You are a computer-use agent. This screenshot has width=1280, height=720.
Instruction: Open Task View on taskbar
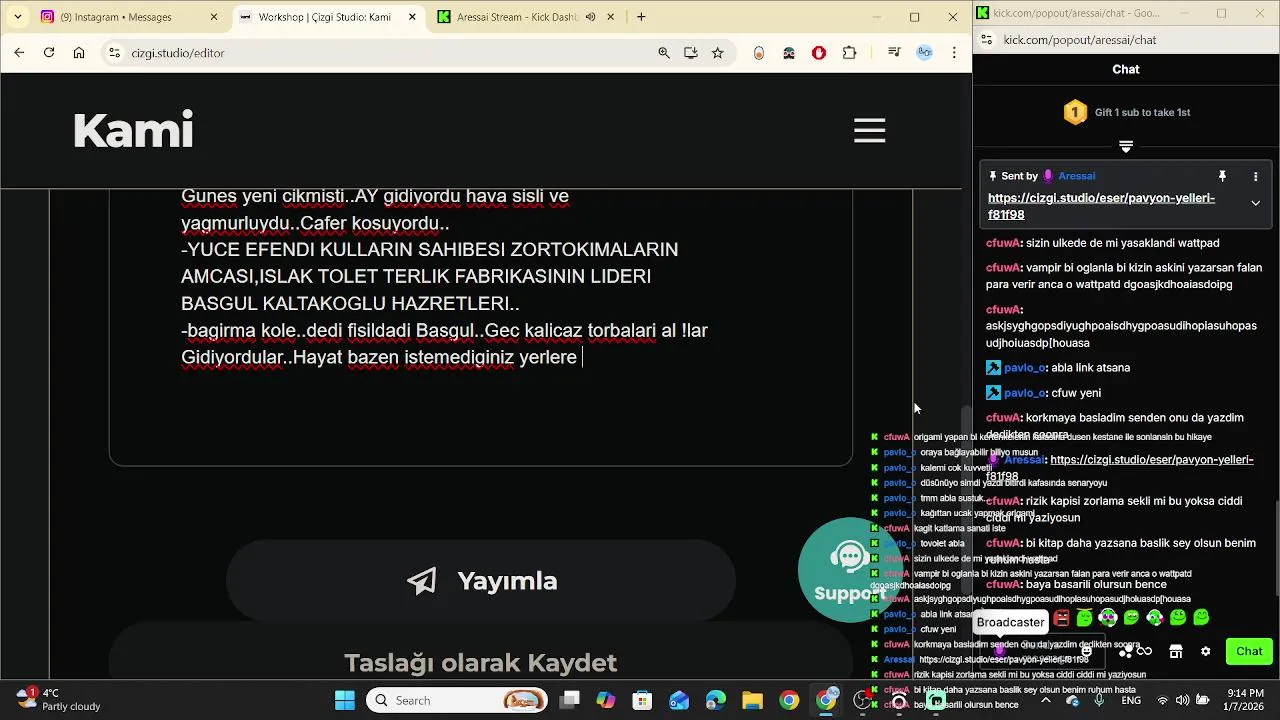[x=569, y=700]
